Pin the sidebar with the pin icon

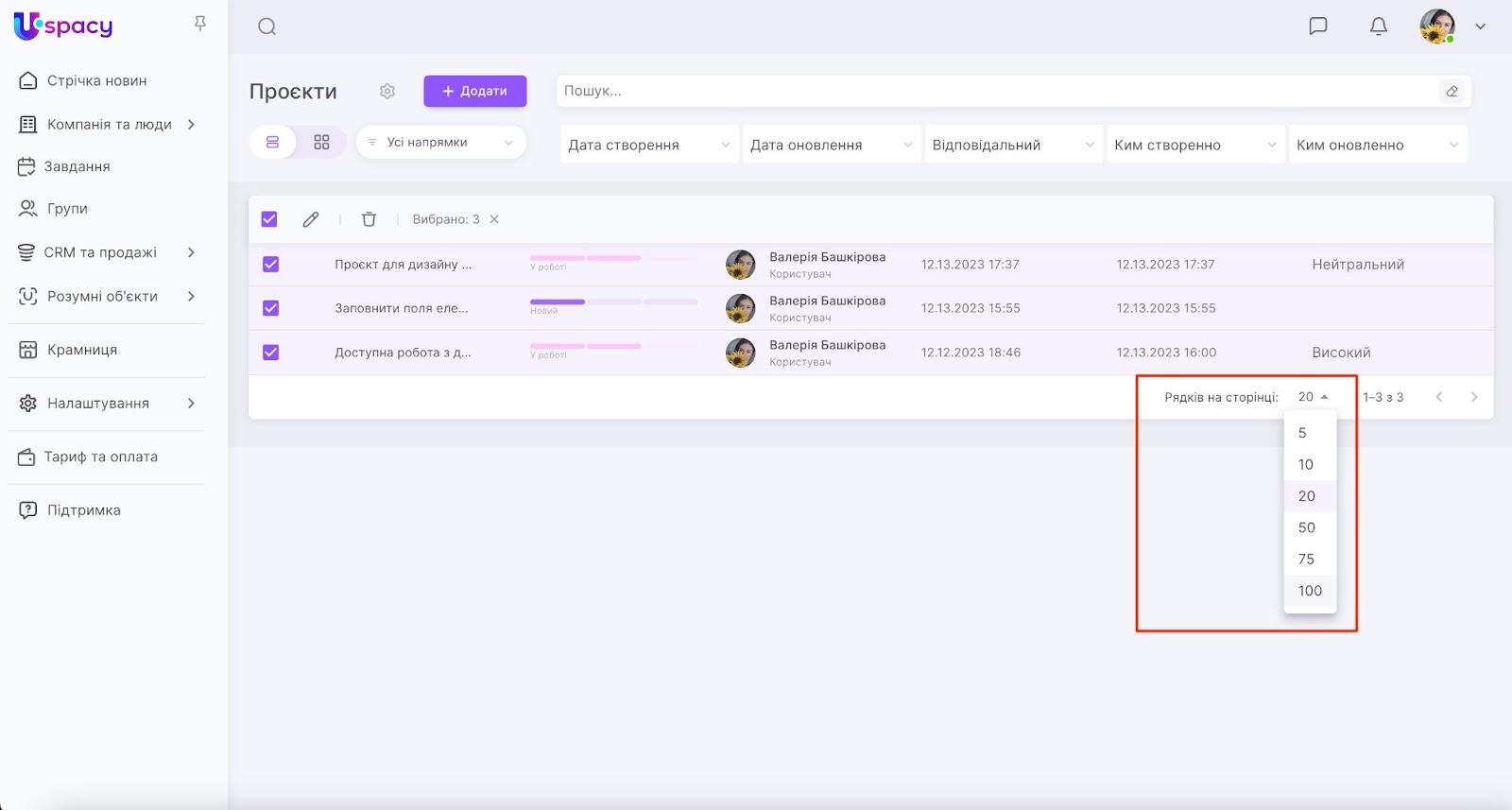pyautogui.click(x=200, y=24)
